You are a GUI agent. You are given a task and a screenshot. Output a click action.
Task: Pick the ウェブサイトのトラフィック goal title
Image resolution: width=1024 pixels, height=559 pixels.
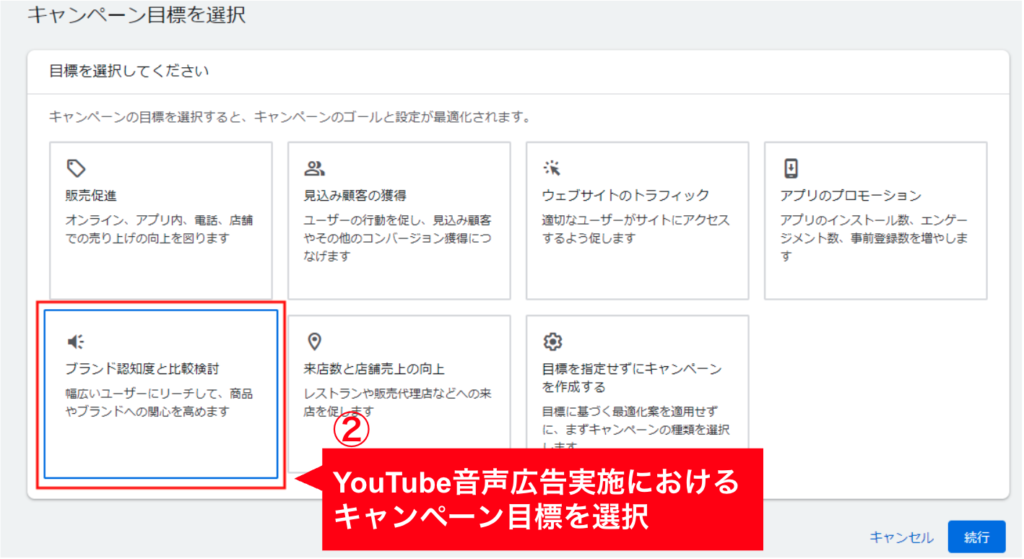tap(625, 196)
